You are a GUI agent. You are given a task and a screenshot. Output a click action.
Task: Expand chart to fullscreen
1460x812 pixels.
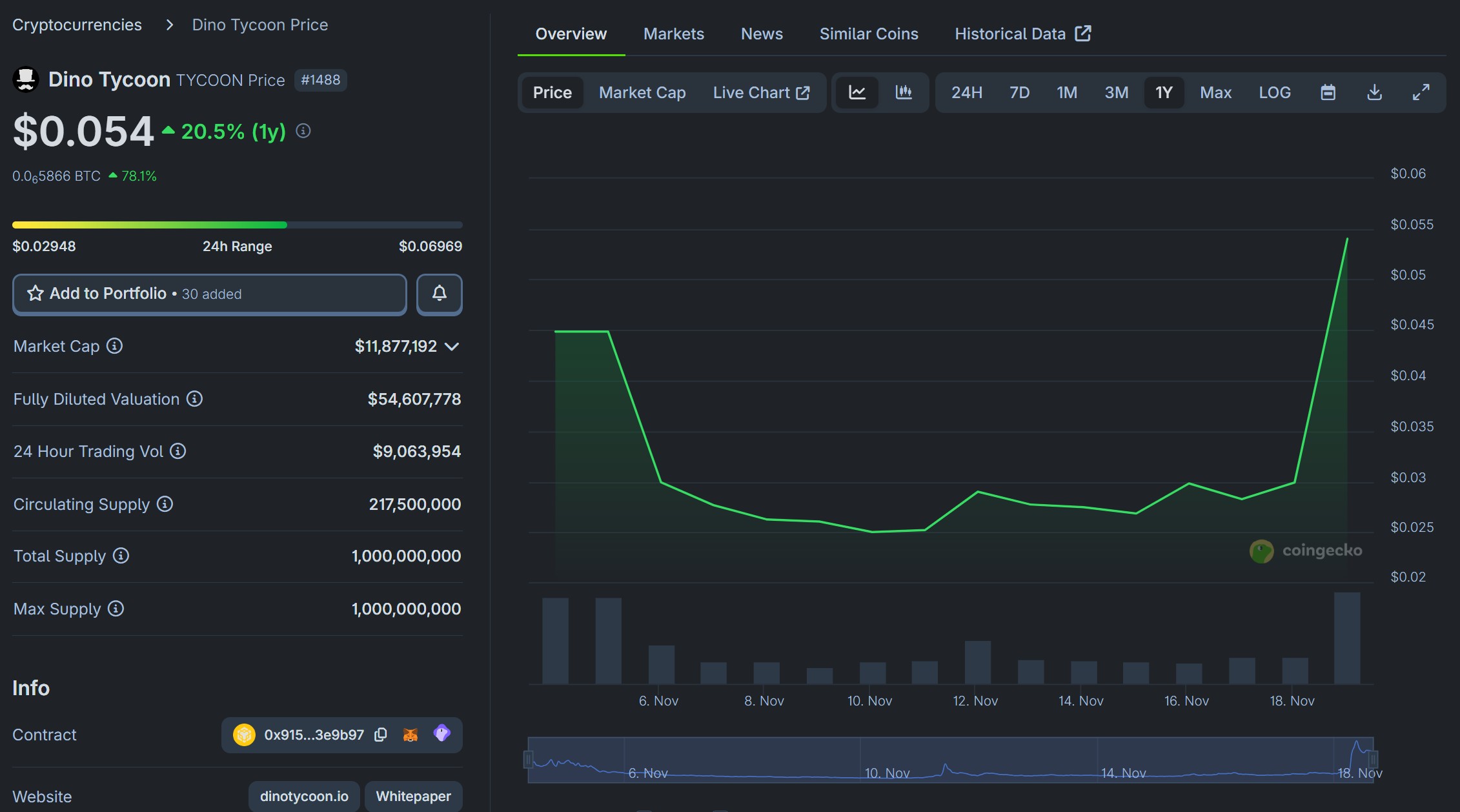pos(1421,92)
